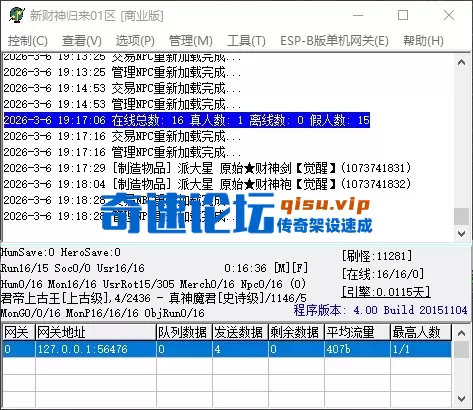
Task: Minimize the 新财神归来01区 window
Action: 358,15
